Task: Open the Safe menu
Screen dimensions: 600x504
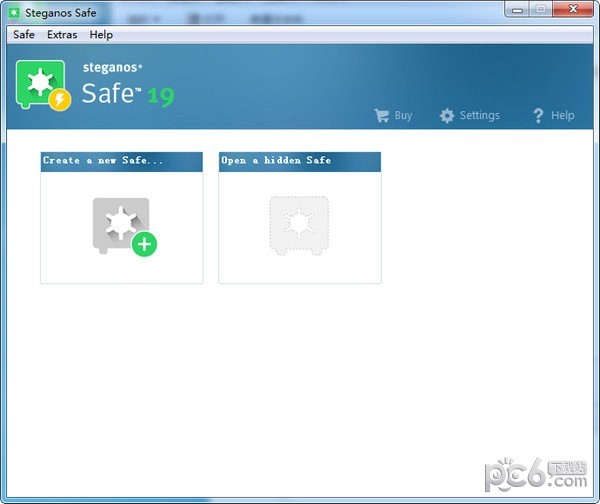Action: [24, 34]
